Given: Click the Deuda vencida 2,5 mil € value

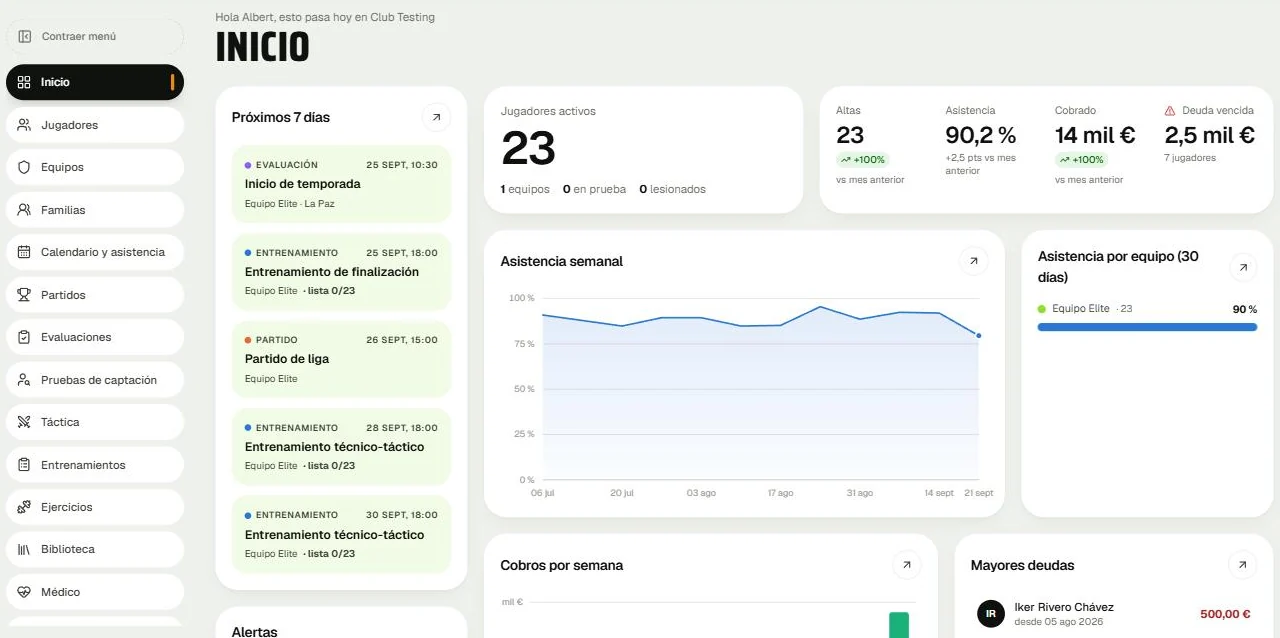Looking at the screenshot, I should (x=1209, y=135).
